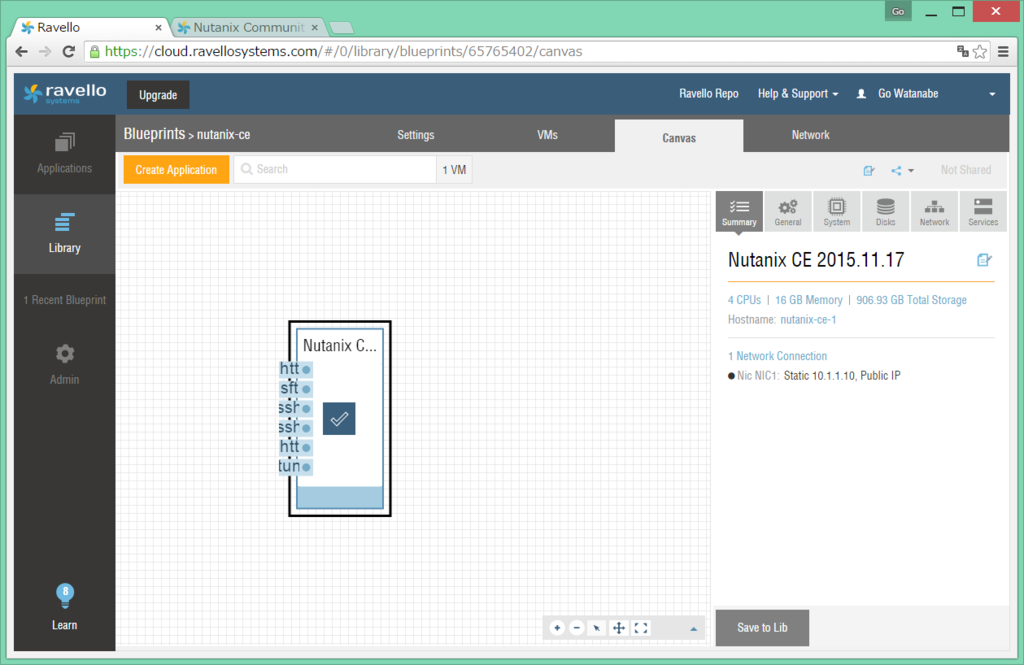The height and width of the screenshot is (665, 1024).
Task: Expand the canvas controls with the up arrow
Action: click(x=694, y=628)
